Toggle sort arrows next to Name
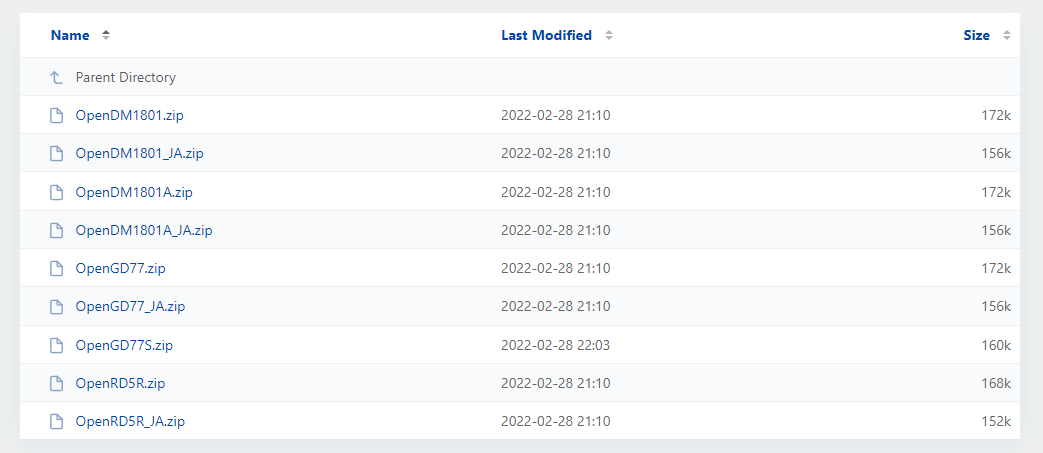This screenshot has width=1043, height=453. (x=106, y=35)
